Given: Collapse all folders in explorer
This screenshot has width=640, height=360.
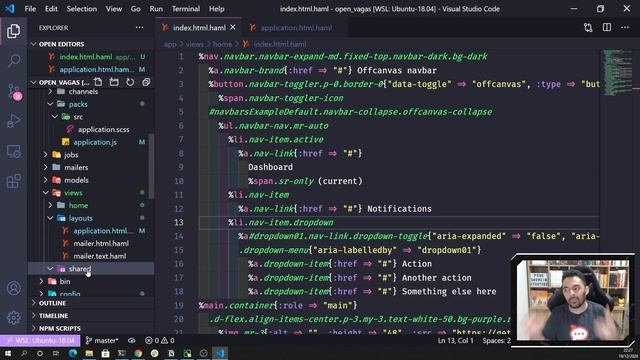Looking at the screenshot, I should [x=146, y=82].
